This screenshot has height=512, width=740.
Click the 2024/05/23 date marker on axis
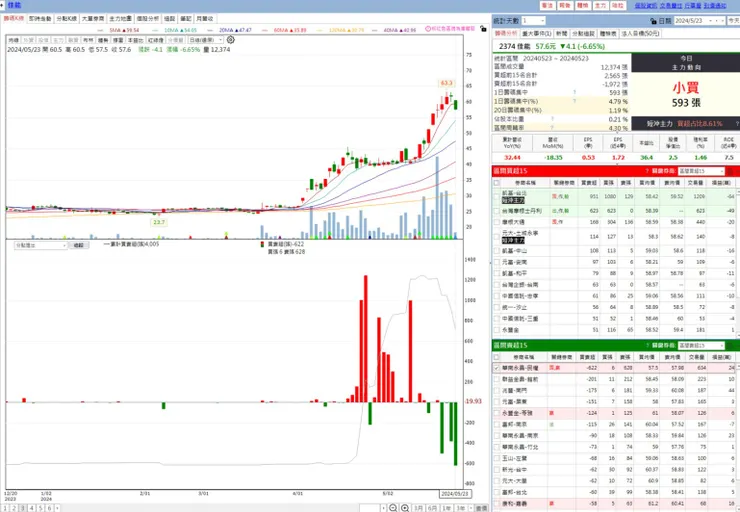pyautogui.click(x=454, y=494)
